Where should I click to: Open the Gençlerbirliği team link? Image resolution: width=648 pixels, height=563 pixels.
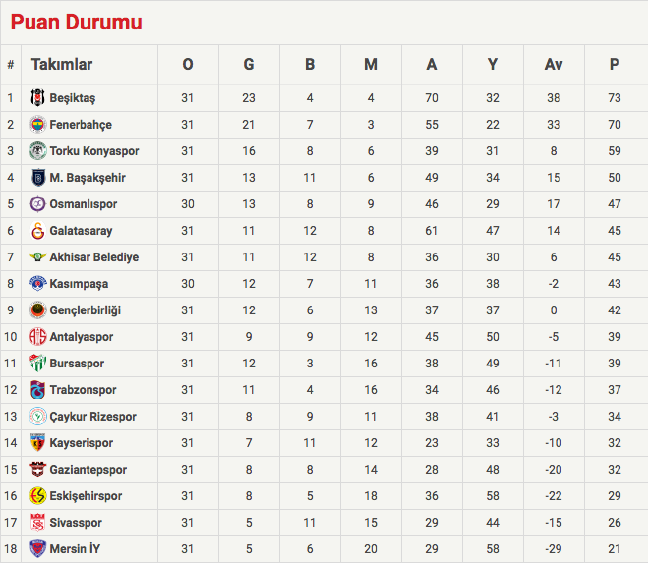(x=88, y=310)
